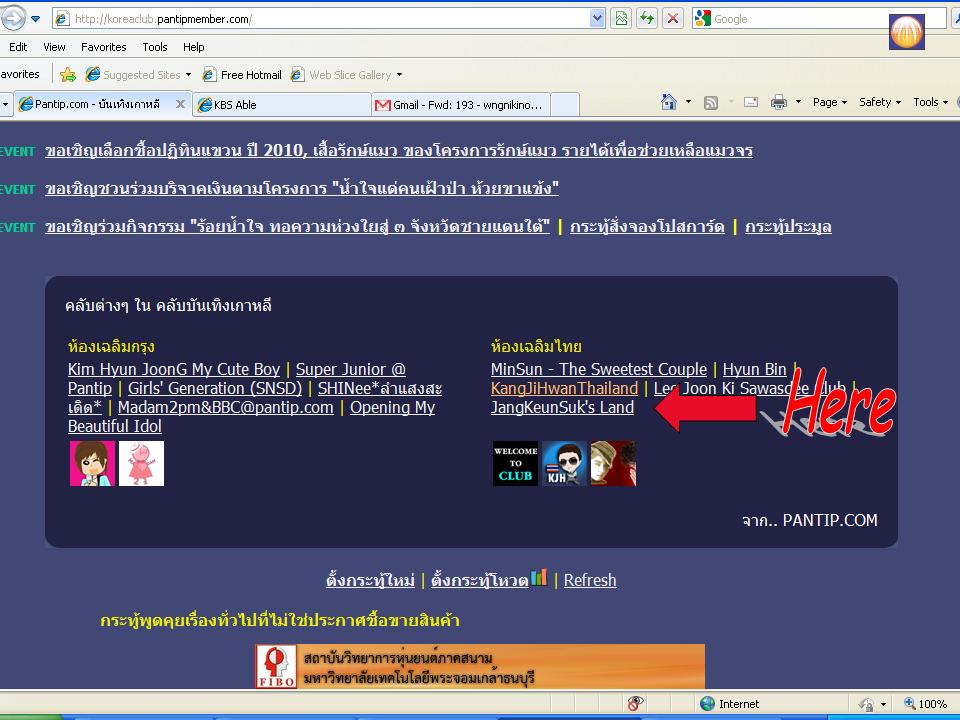Click the Read Mail envelope icon
960x720 pixels.
coord(751,102)
